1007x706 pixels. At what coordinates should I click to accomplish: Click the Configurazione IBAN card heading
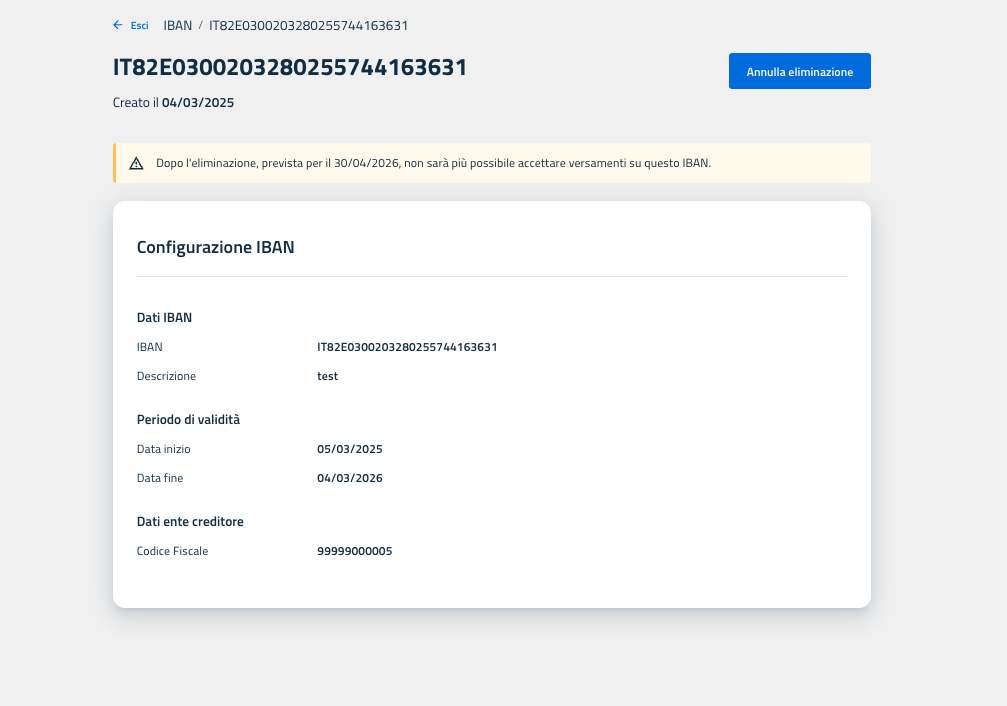tap(215, 247)
